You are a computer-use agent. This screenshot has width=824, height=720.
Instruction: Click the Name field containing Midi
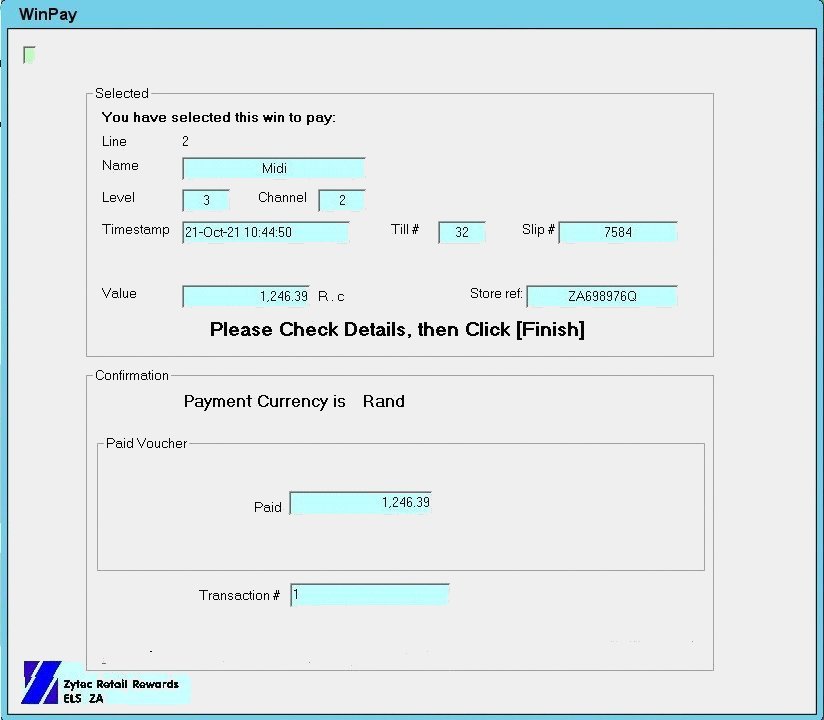274,169
